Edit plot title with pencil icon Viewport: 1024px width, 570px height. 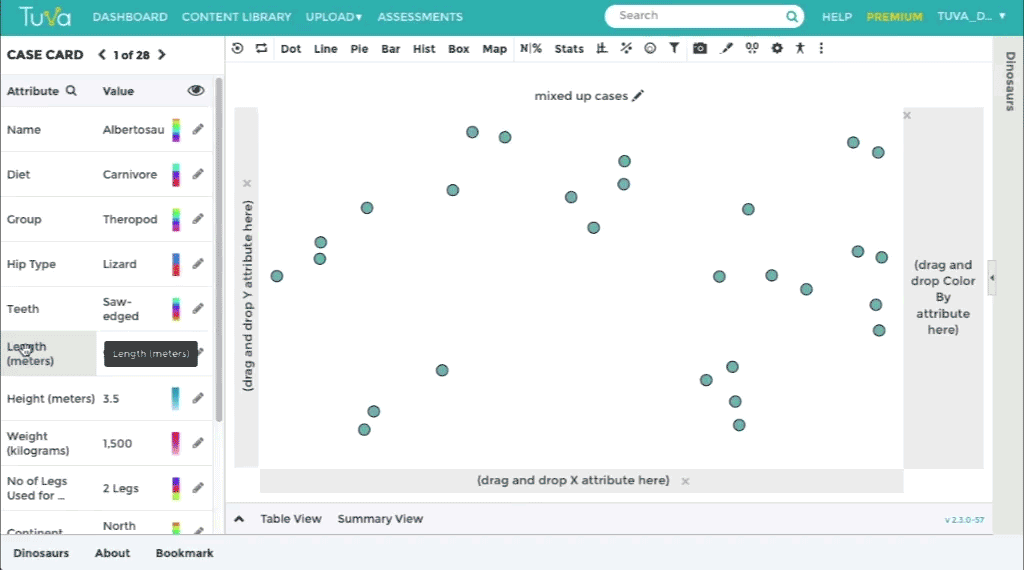click(x=638, y=96)
